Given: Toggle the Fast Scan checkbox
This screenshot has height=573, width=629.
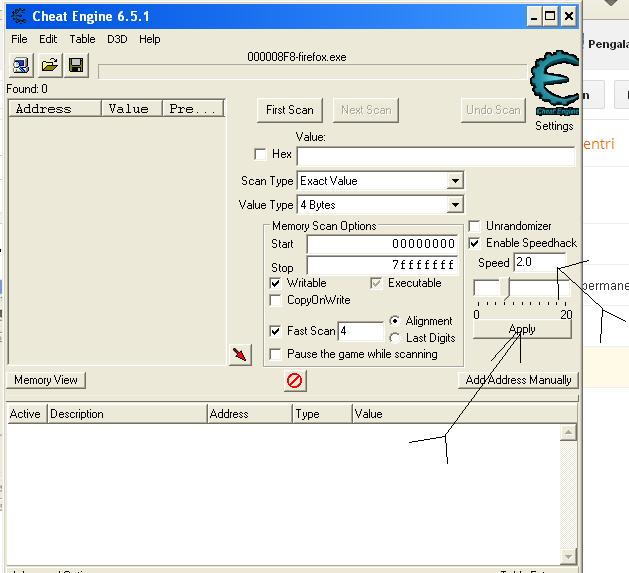Looking at the screenshot, I should [275, 331].
